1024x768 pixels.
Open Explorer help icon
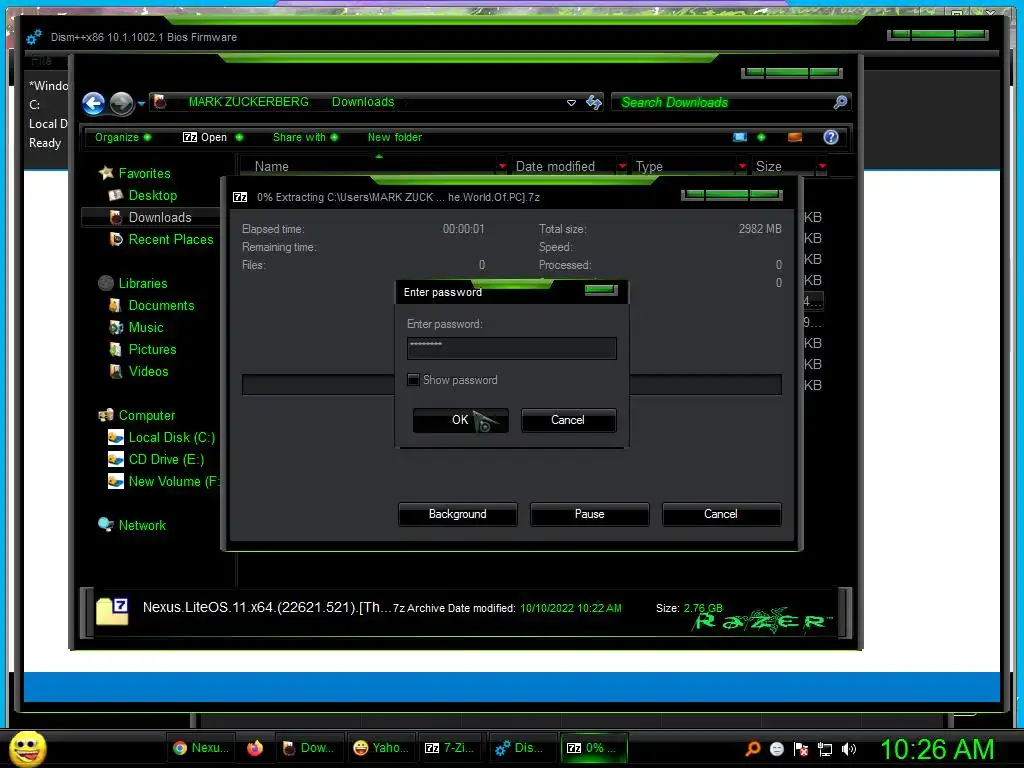tap(831, 137)
